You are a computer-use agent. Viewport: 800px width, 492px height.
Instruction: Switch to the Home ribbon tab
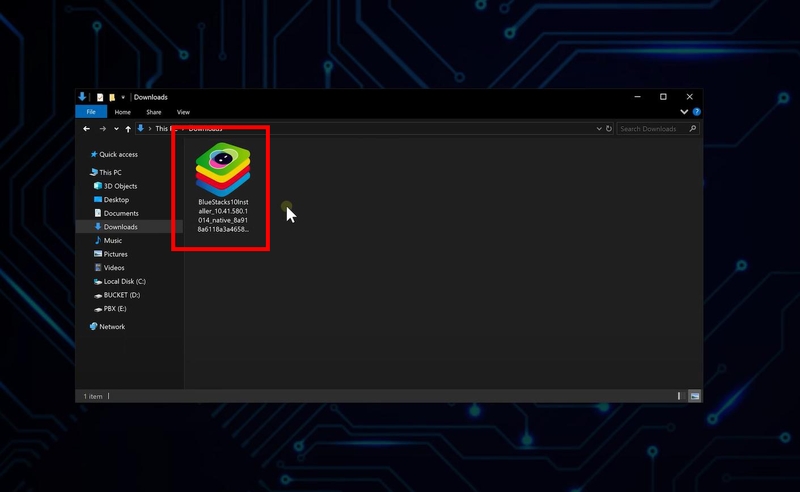coord(122,112)
